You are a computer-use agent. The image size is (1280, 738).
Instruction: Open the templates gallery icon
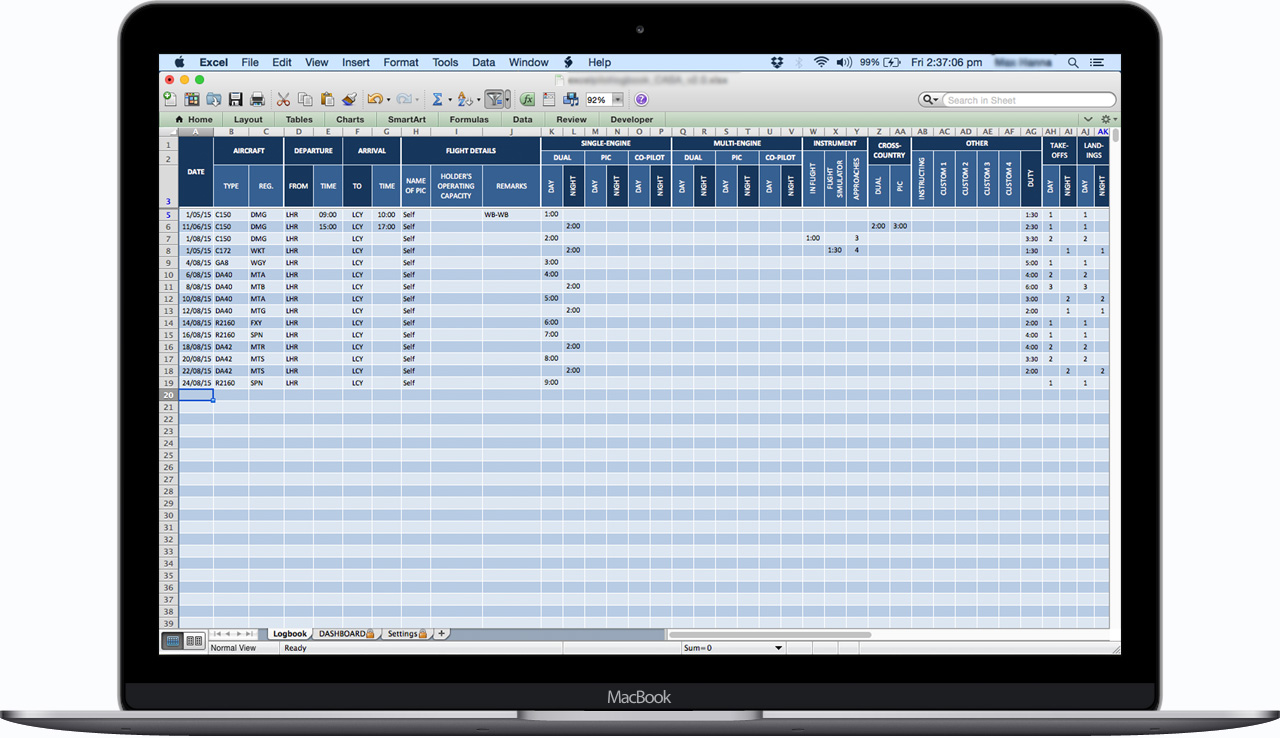pos(192,99)
